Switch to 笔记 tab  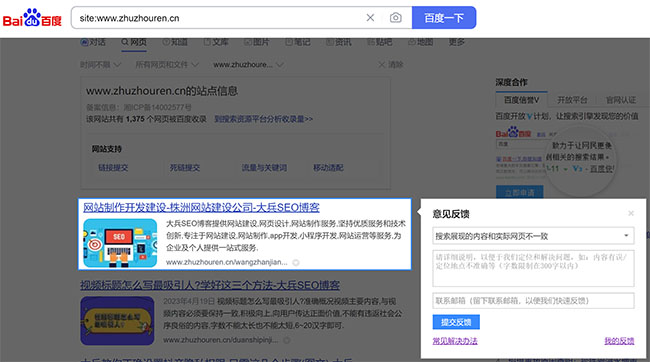pyautogui.click(x=298, y=42)
